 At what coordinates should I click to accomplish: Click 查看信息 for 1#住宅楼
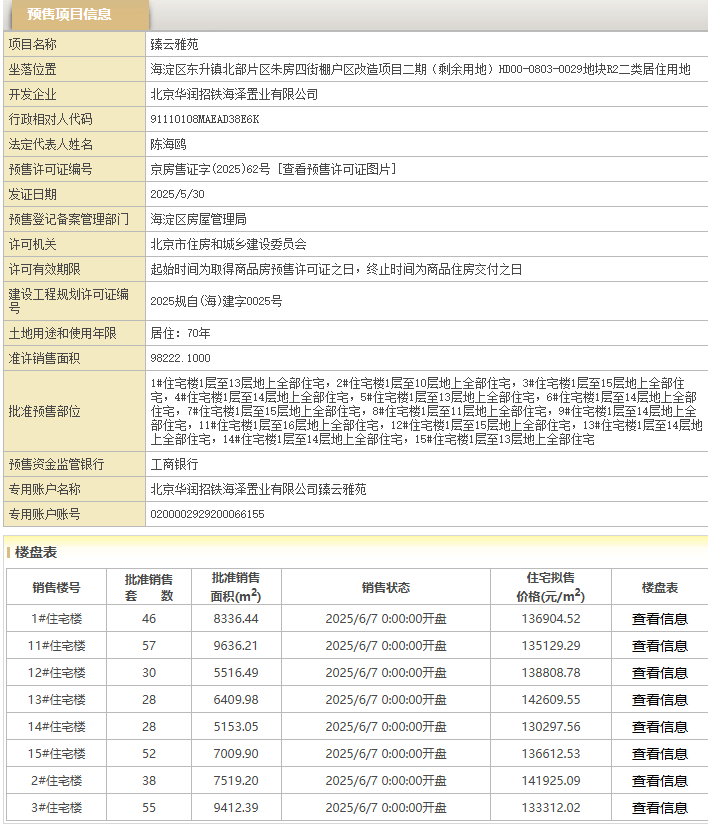click(659, 619)
